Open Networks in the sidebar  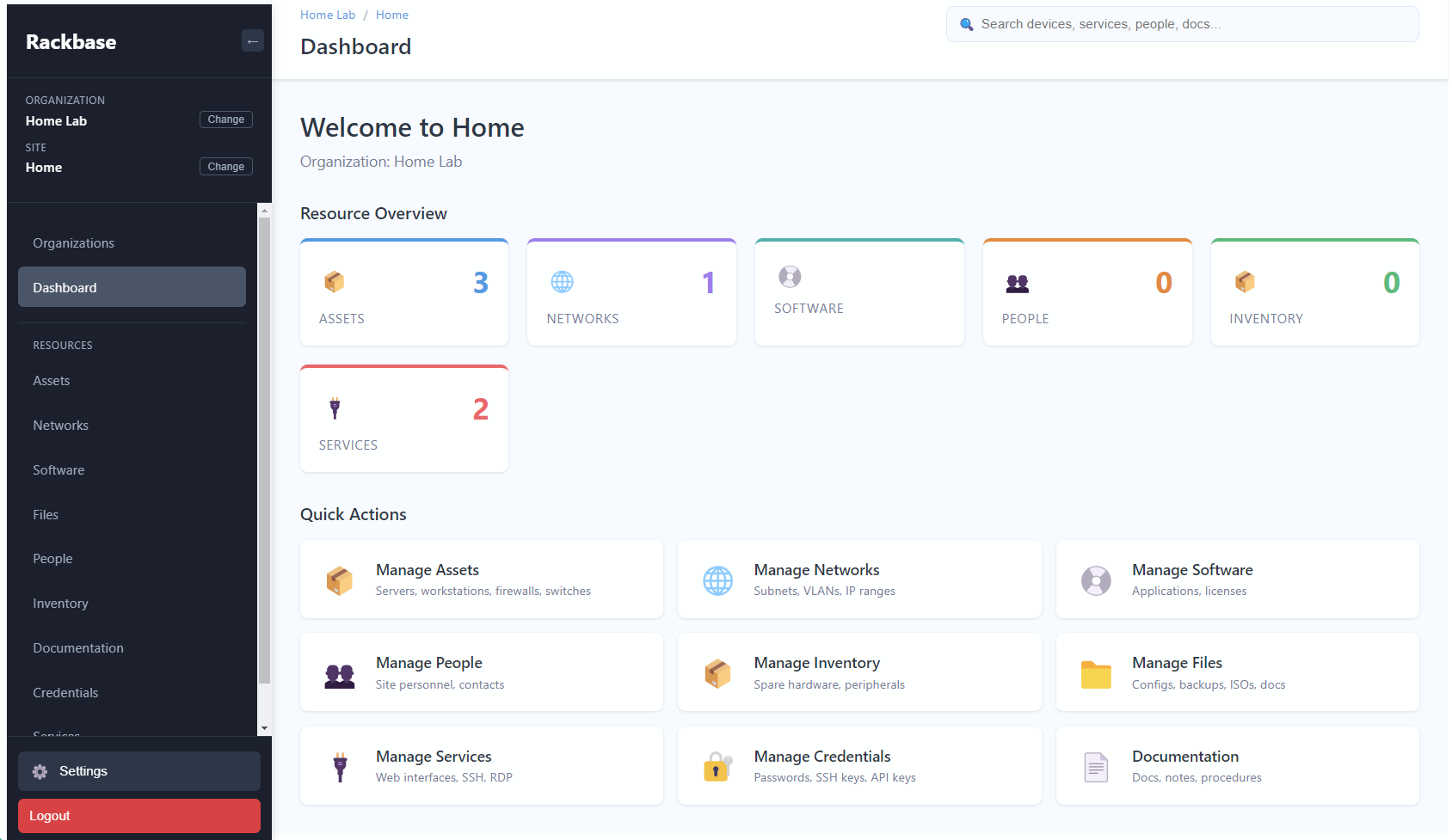132,426
